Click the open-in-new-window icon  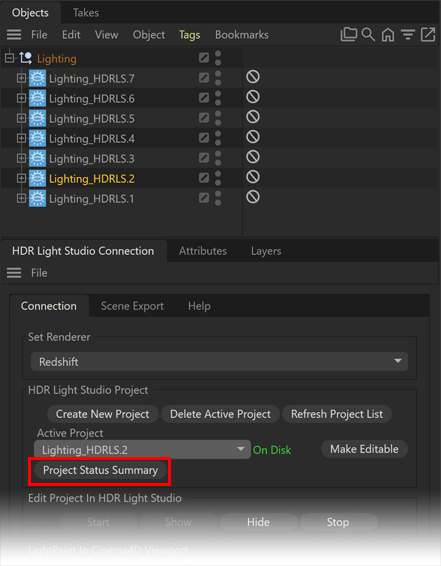428,35
